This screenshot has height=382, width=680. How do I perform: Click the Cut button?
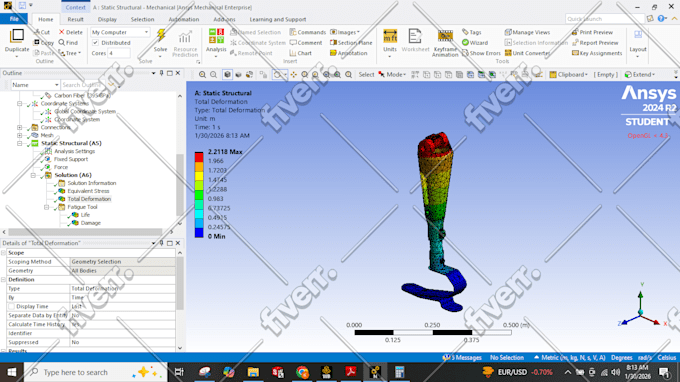pos(42,32)
